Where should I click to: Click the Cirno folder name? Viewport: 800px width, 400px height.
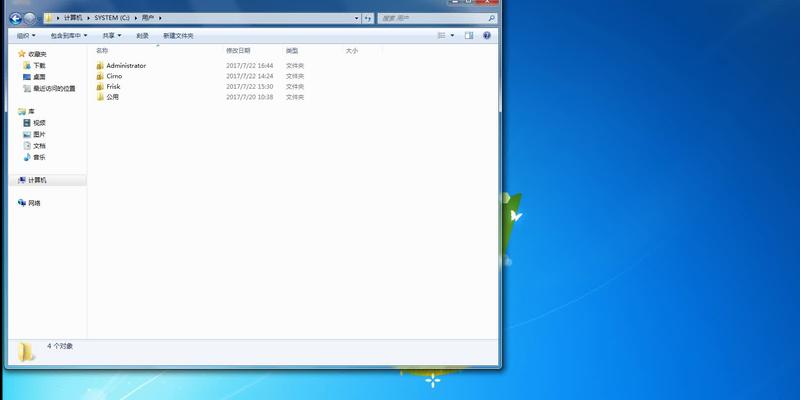click(114, 76)
